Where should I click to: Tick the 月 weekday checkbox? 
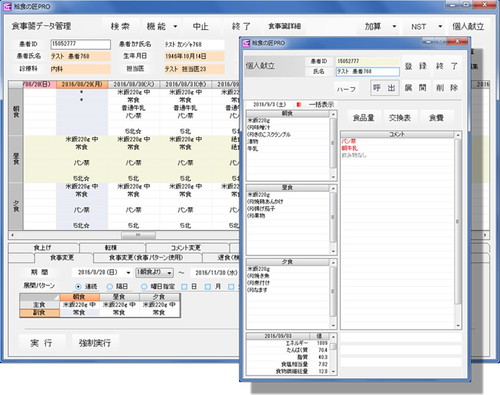pos(208,286)
